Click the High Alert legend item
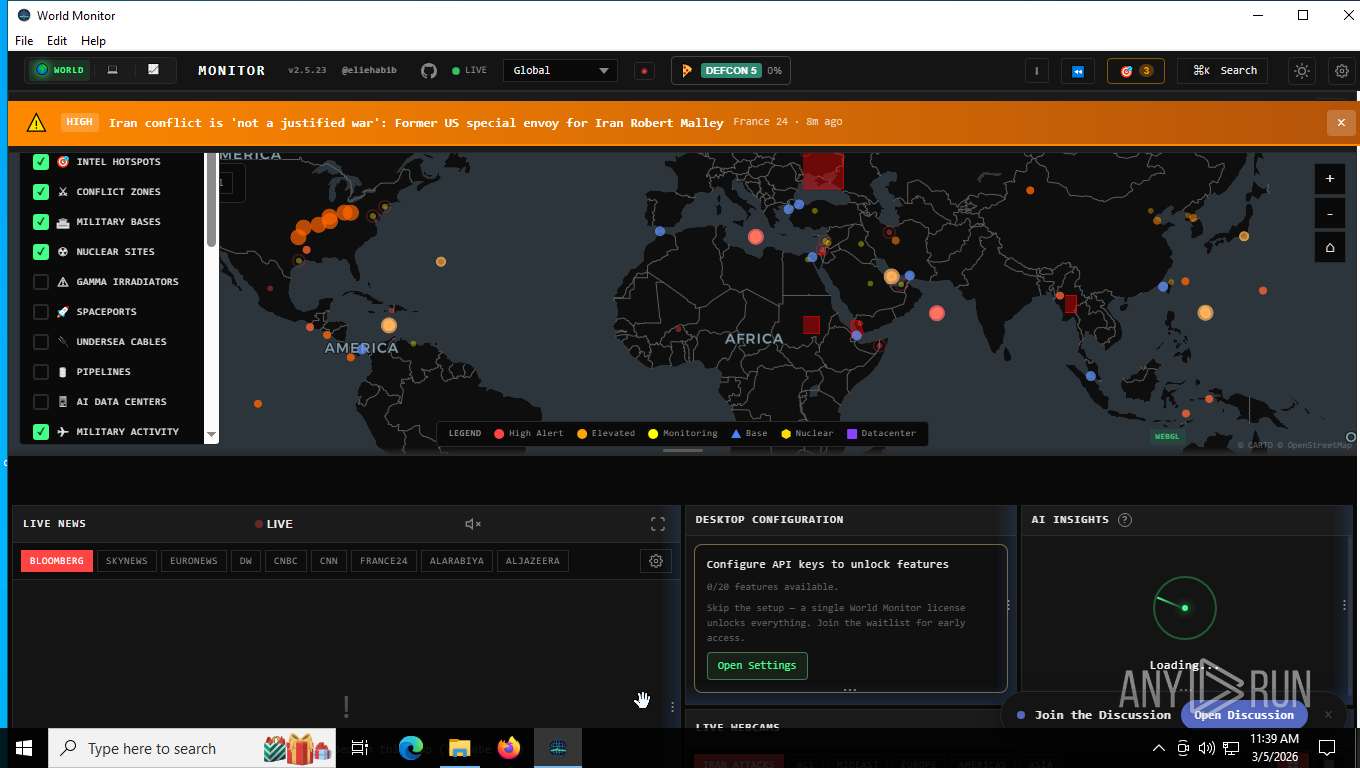This screenshot has height=768, width=1360. (529, 433)
